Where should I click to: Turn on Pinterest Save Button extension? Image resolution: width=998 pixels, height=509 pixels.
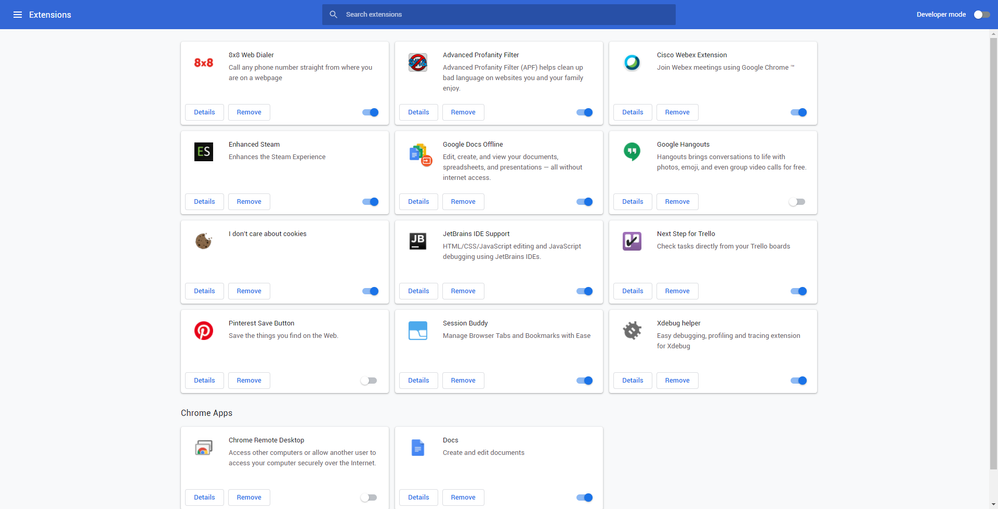[369, 381]
